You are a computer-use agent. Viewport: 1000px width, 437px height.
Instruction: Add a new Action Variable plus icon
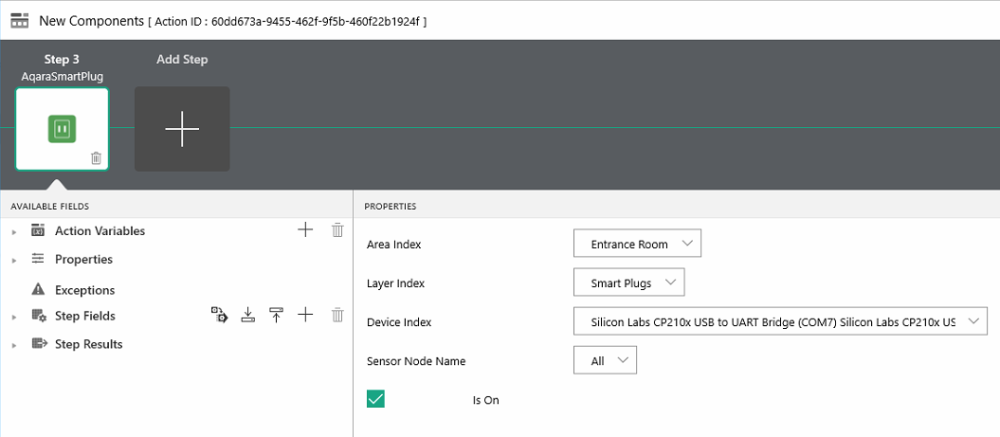tap(305, 230)
